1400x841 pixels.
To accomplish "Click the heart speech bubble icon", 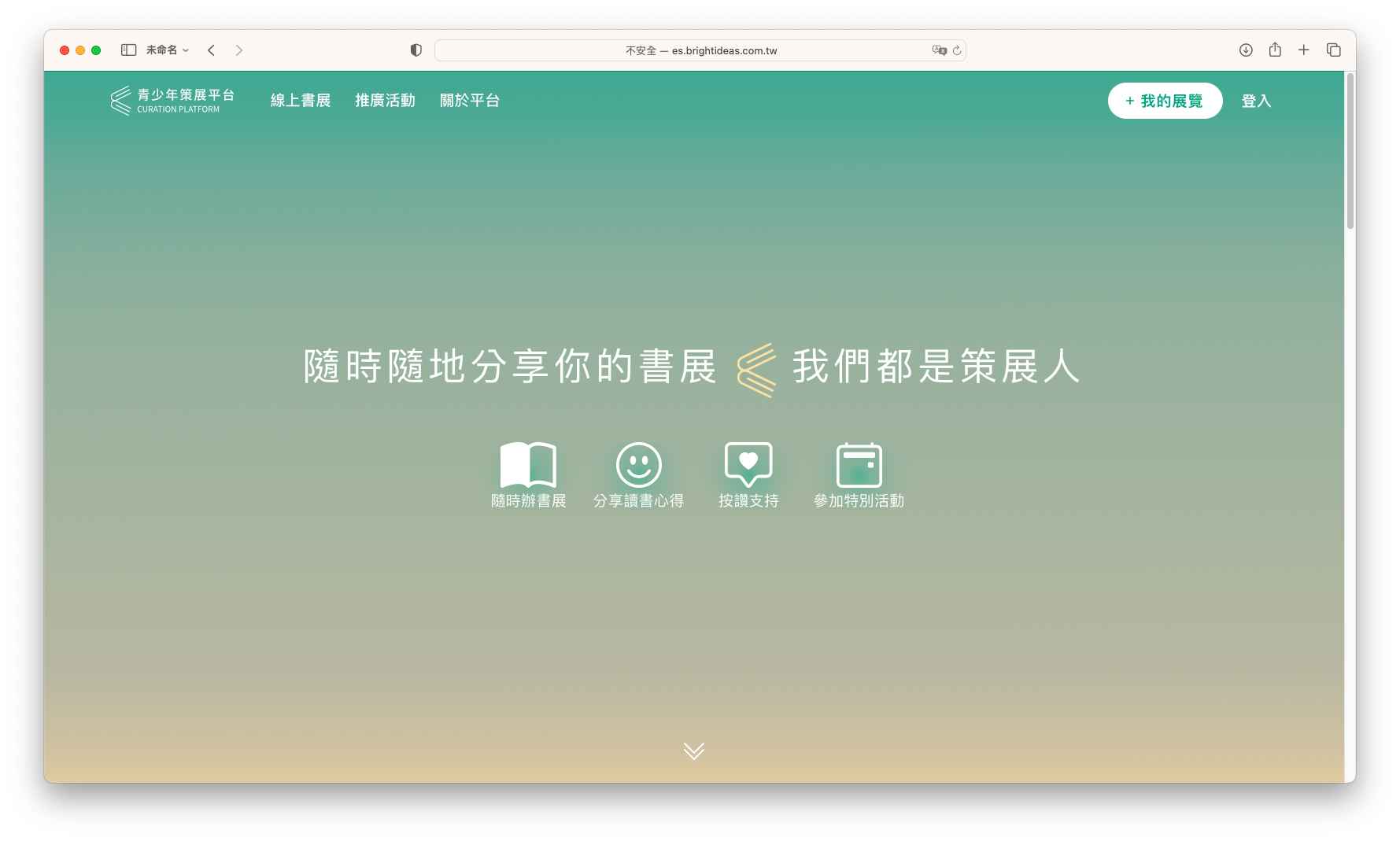I will pyautogui.click(x=748, y=464).
